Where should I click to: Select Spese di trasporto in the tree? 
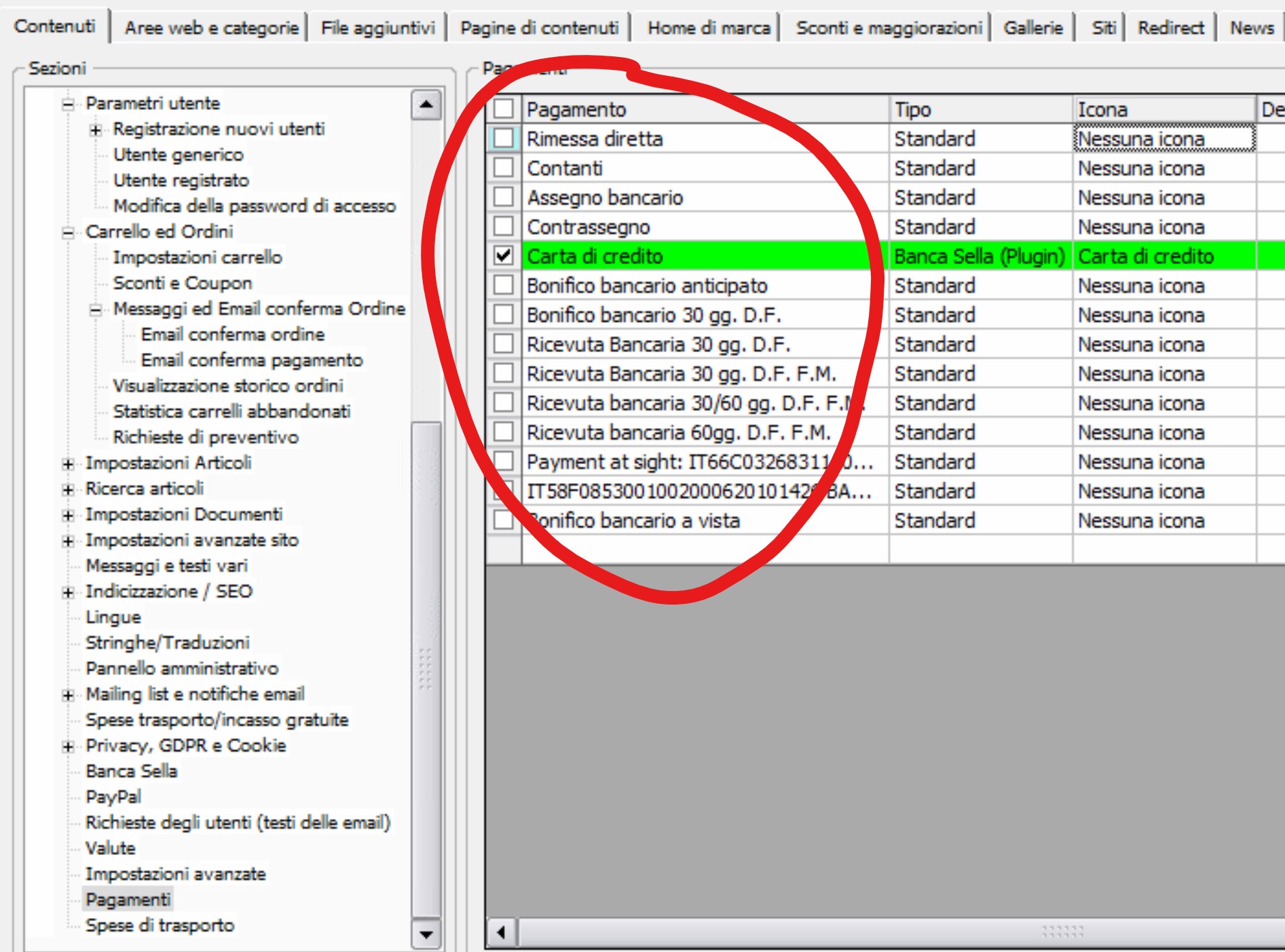pos(160,926)
